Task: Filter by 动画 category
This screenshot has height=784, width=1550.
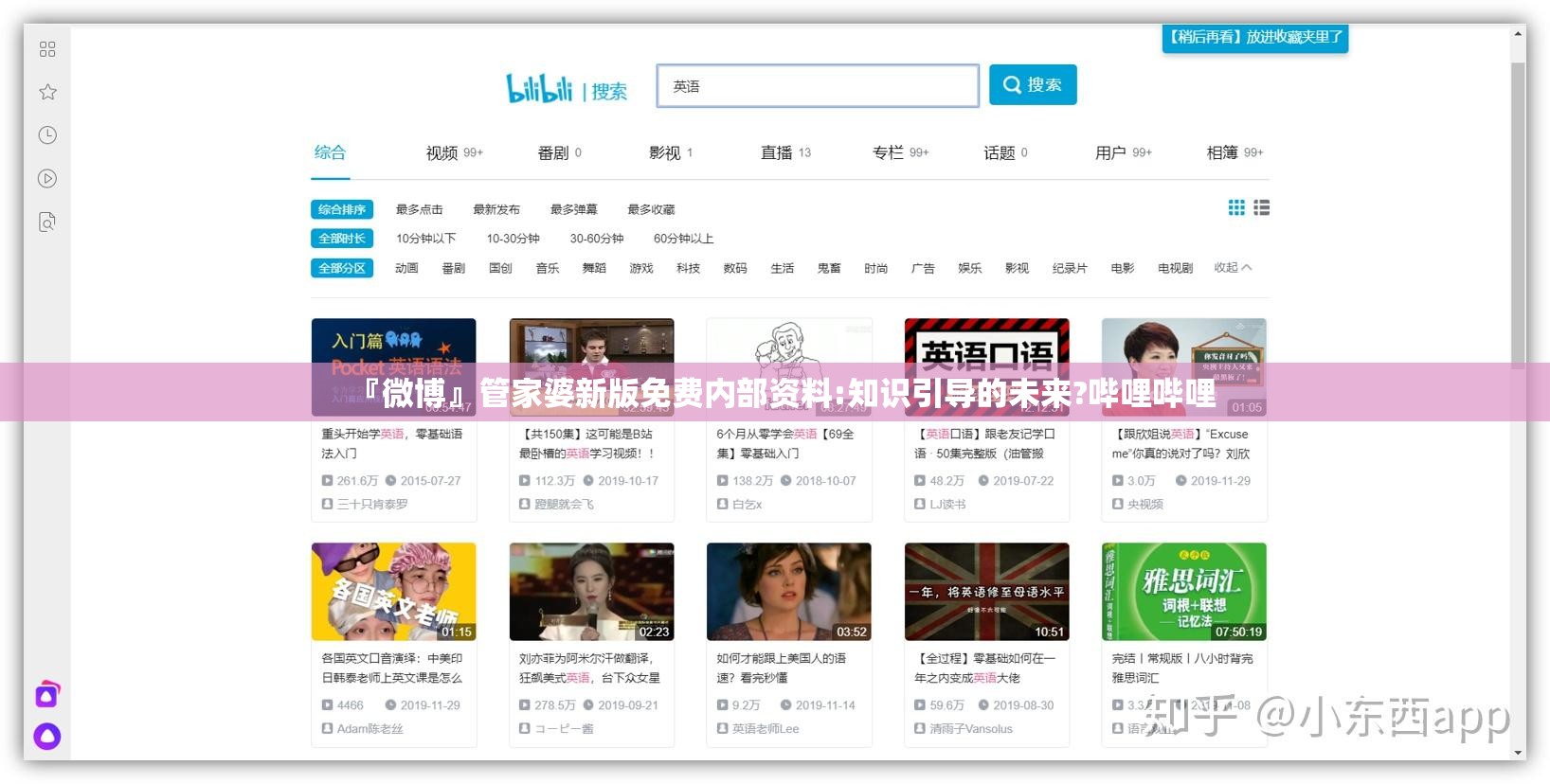Action: 406,268
